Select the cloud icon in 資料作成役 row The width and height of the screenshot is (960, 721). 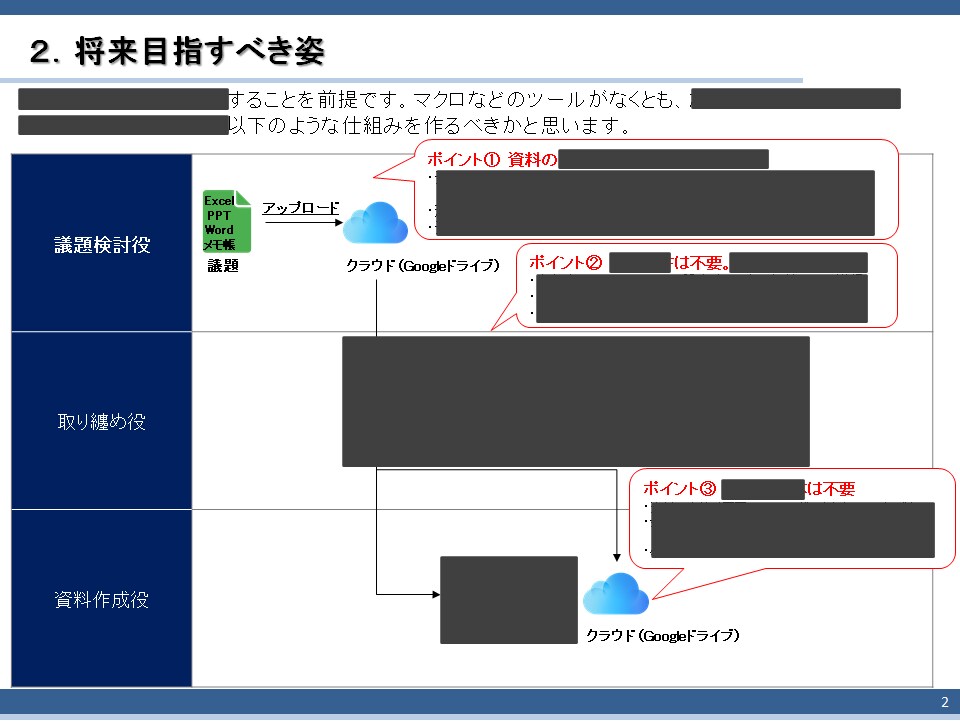click(616, 593)
